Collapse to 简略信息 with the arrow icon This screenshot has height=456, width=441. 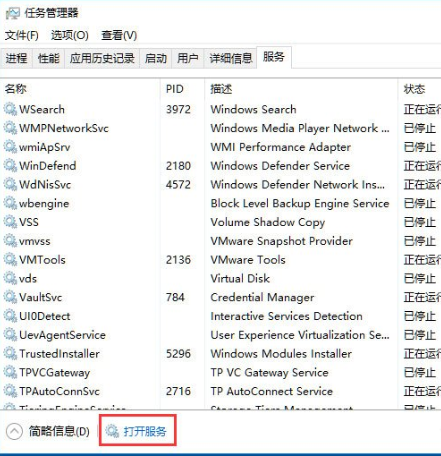click(14, 432)
